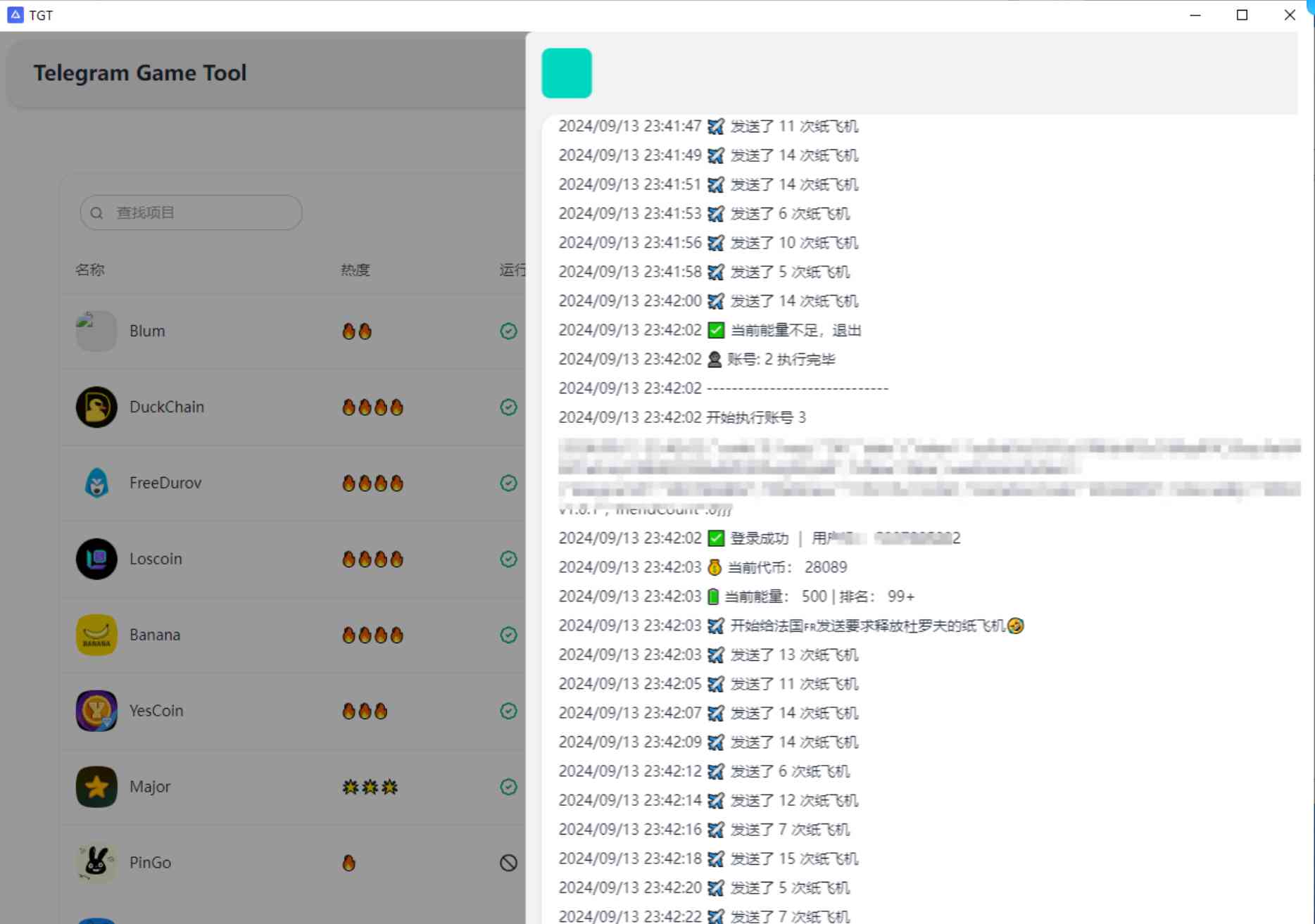Select the FreeDurov project name

click(x=165, y=483)
